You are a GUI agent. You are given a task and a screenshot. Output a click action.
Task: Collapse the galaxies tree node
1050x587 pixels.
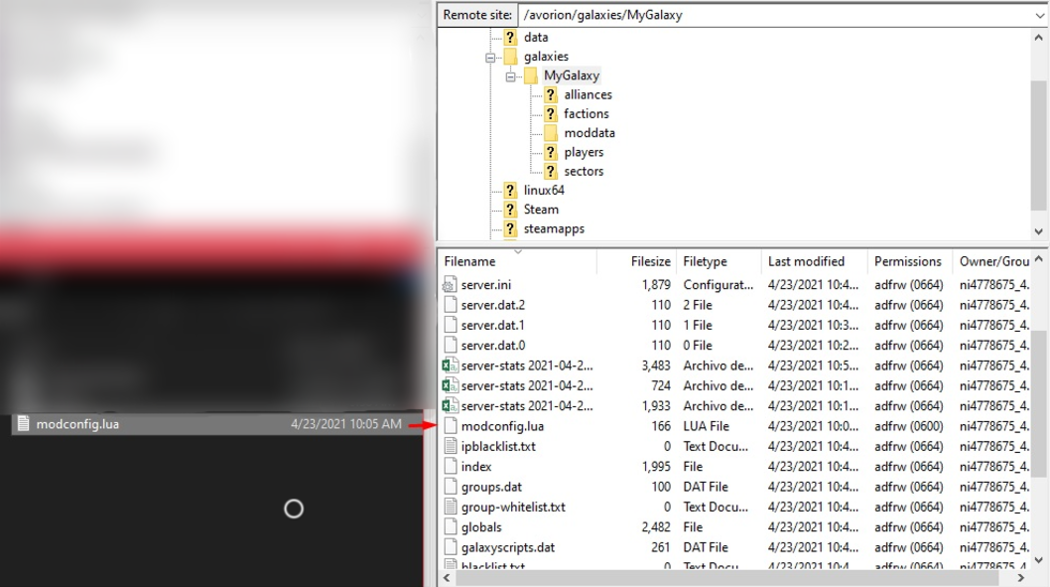pos(491,57)
